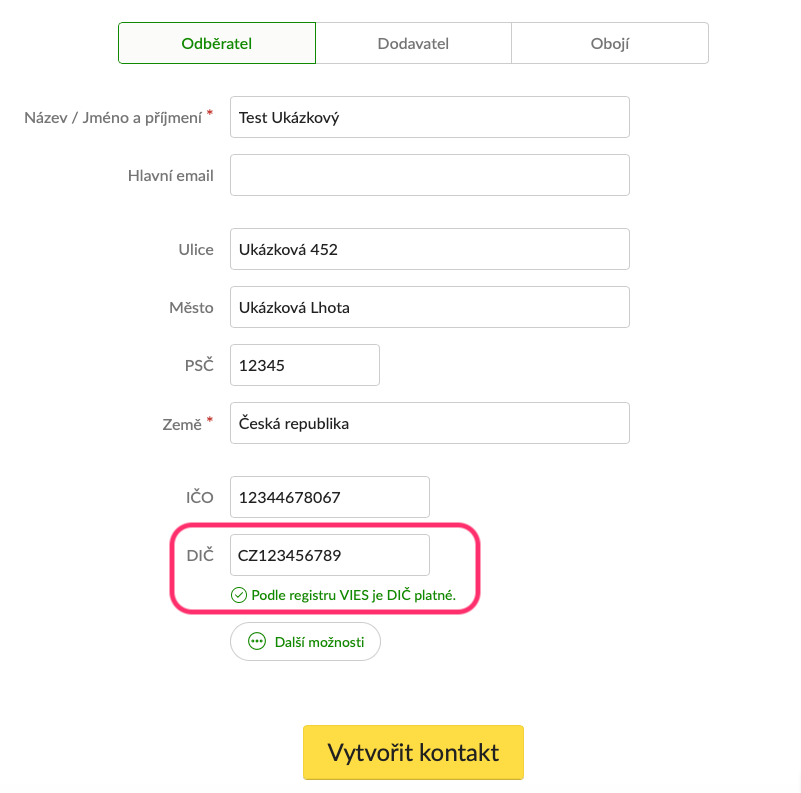
Task: Click the green checkmark icon beside VIES message
Action: click(x=239, y=595)
